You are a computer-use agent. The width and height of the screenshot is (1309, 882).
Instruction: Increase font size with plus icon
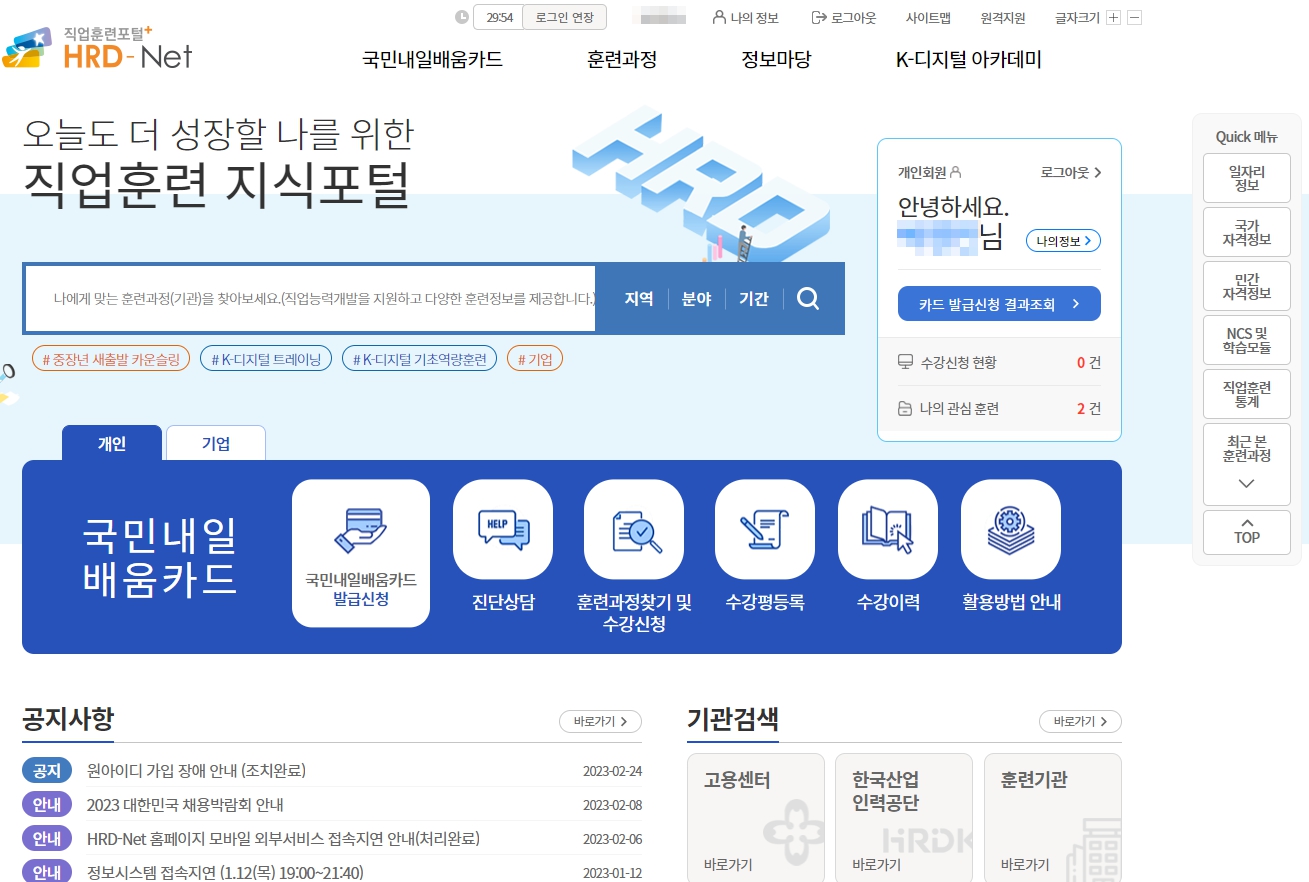click(x=1114, y=18)
